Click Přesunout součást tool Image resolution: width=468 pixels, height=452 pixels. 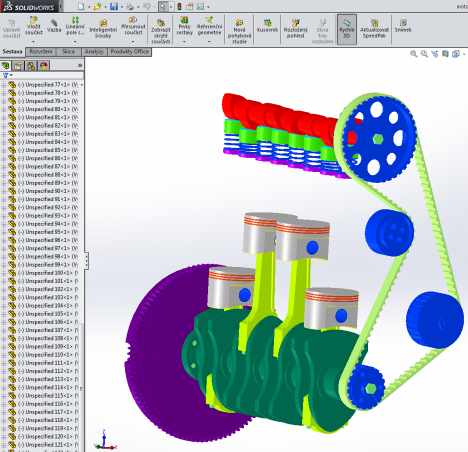coord(133,26)
